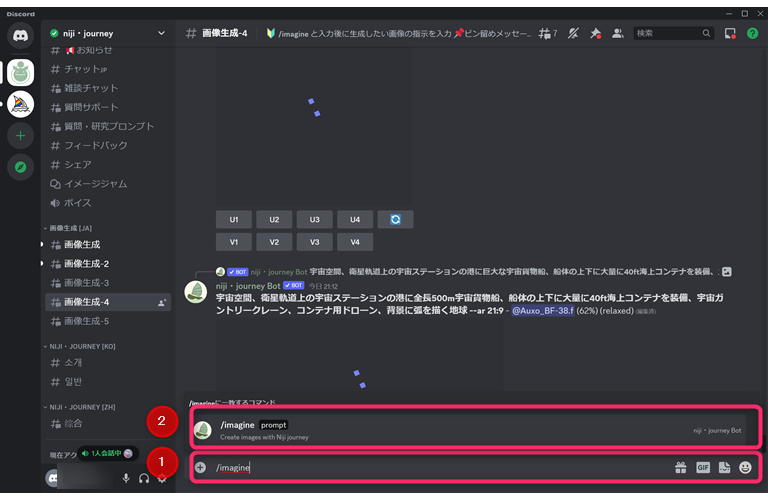This screenshot has width=768, height=500.
Task: Click U4 upscale button
Action: (x=355, y=219)
